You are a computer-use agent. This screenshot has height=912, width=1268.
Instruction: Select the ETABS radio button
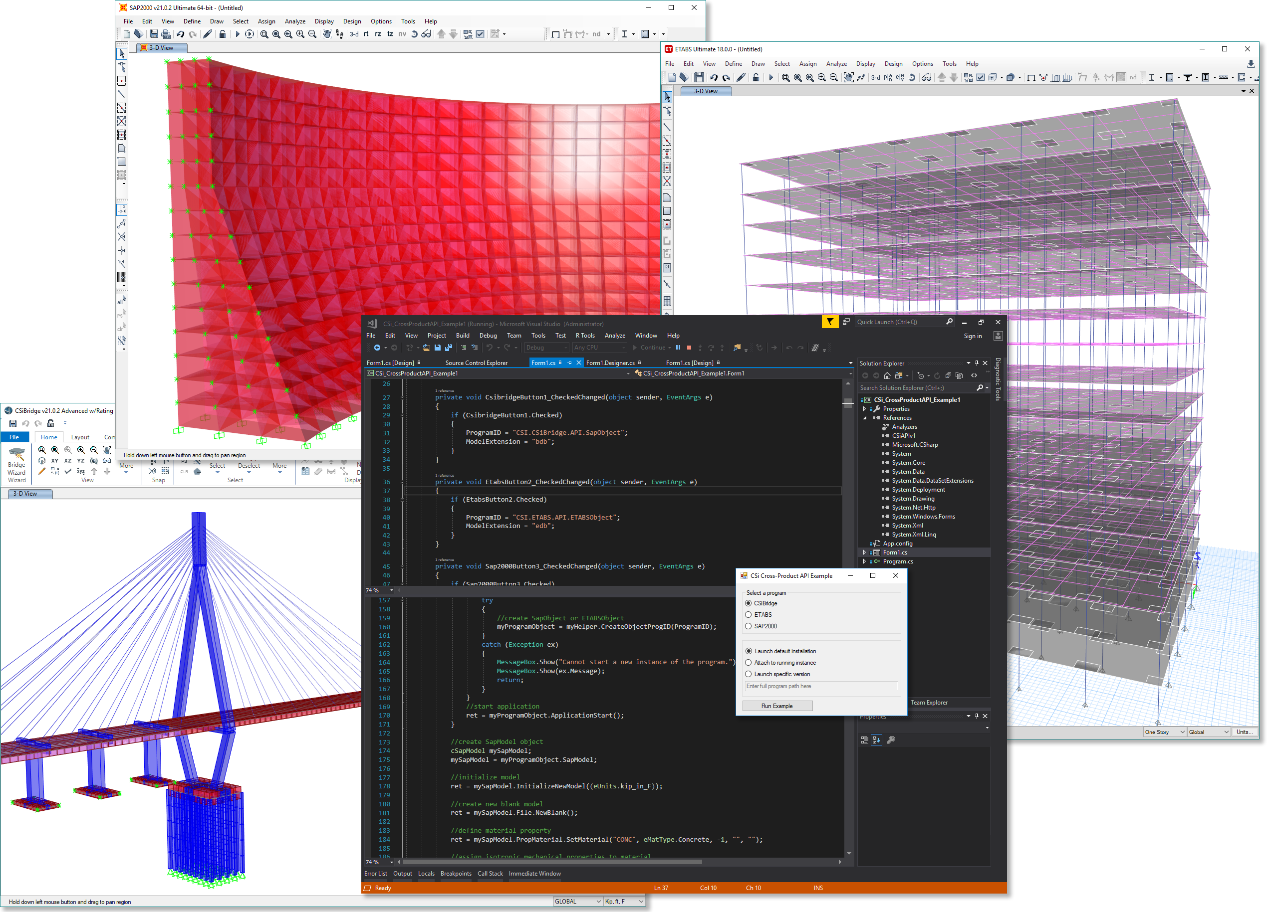749,615
